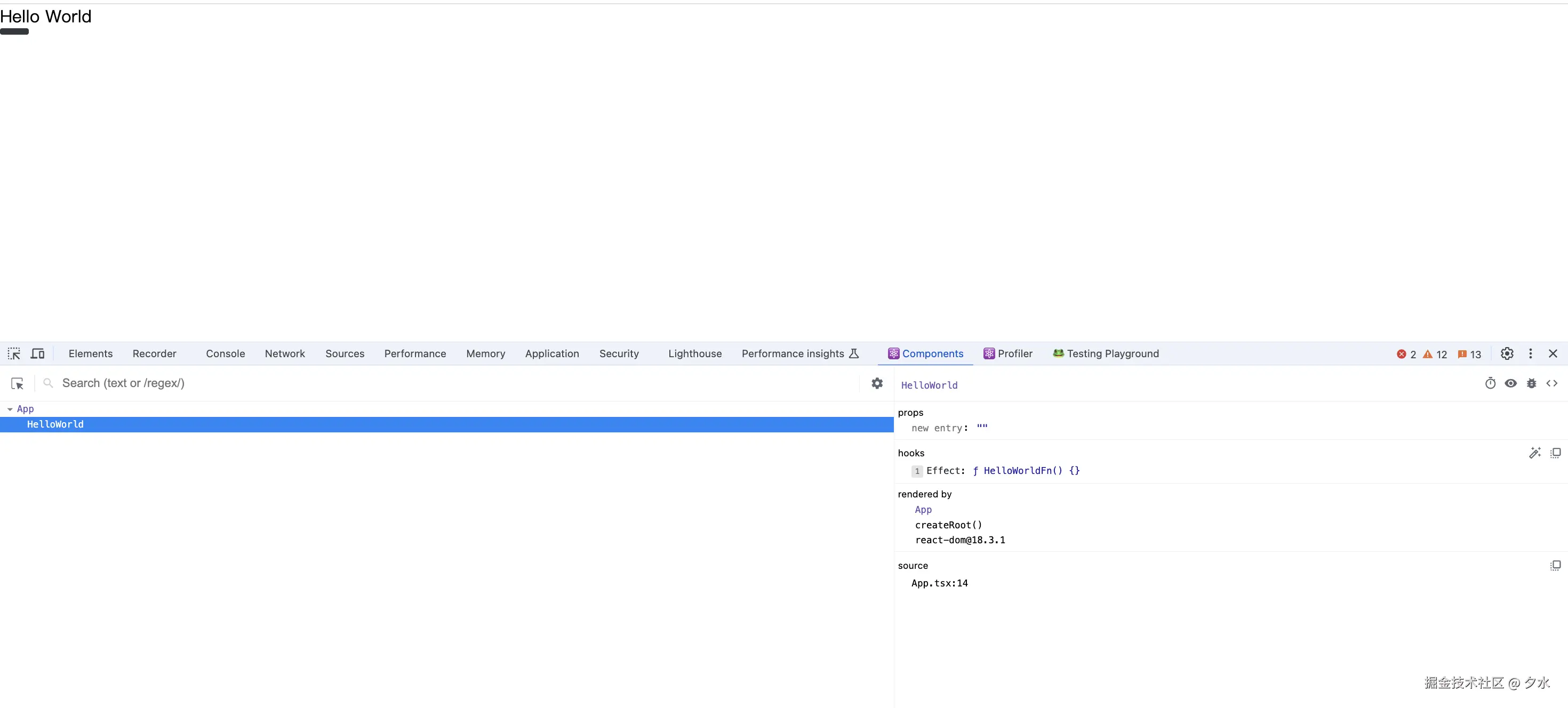
Task: Inspect matching DOM element eye icon
Action: (x=1510, y=383)
